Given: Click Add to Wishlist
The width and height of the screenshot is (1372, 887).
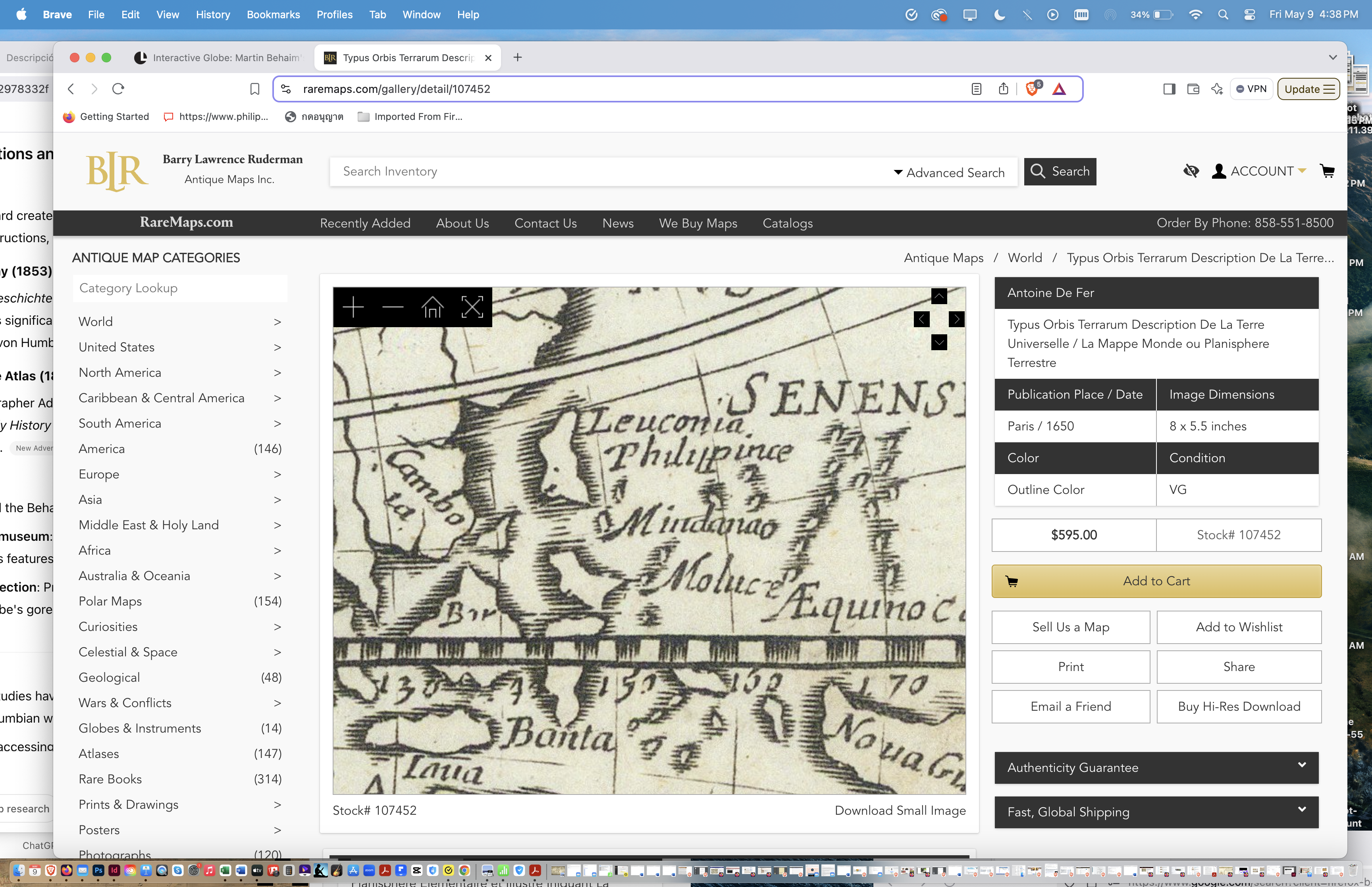Looking at the screenshot, I should [x=1239, y=627].
